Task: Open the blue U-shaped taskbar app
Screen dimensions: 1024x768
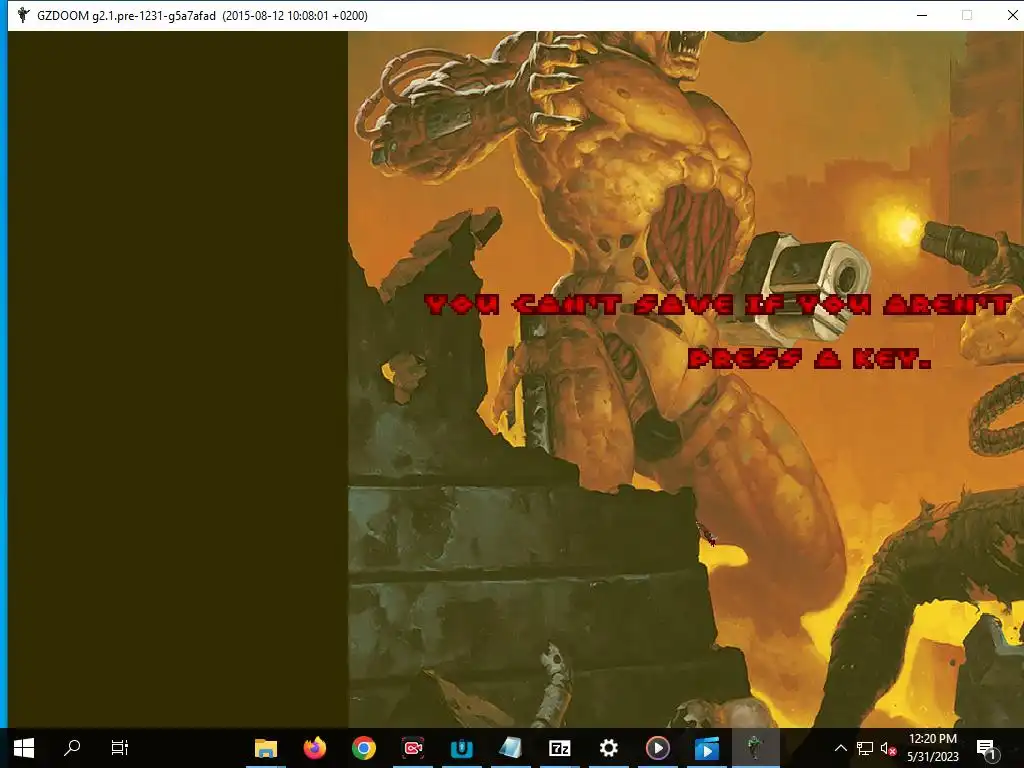Action: click(462, 748)
